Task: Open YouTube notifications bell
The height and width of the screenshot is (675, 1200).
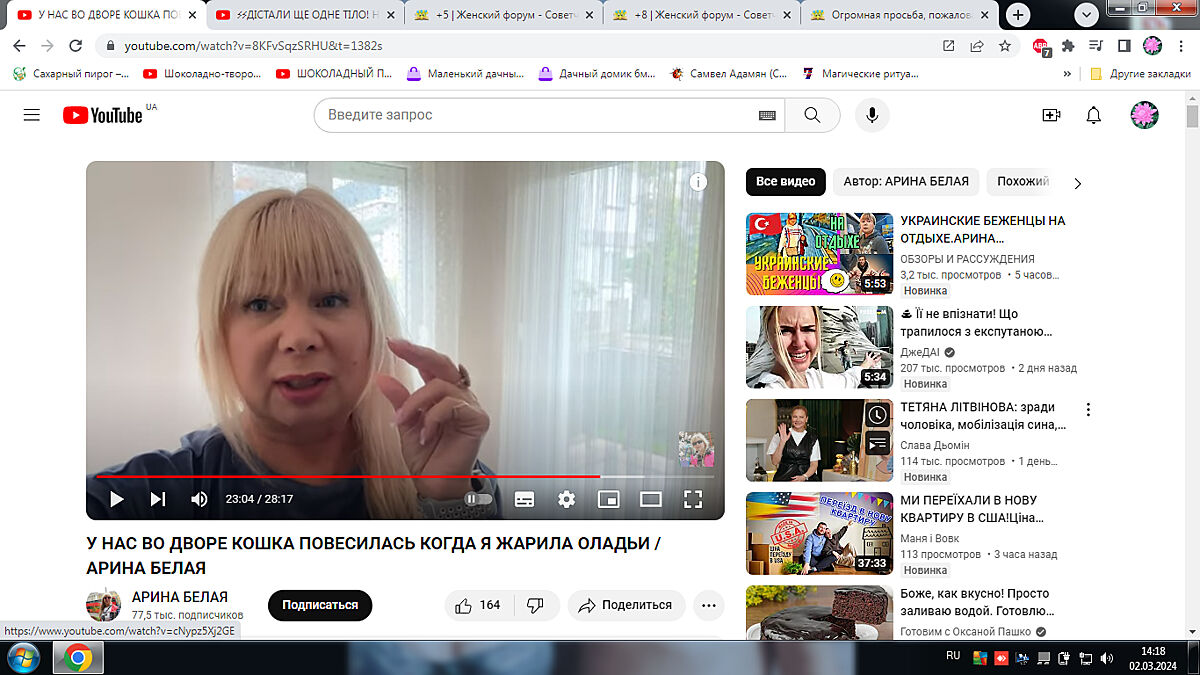Action: pyautogui.click(x=1093, y=115)
